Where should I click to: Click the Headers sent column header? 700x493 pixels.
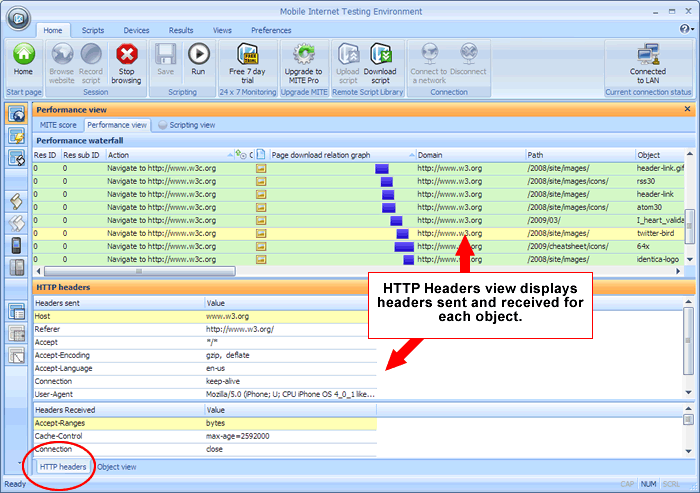tap(119, 303)
